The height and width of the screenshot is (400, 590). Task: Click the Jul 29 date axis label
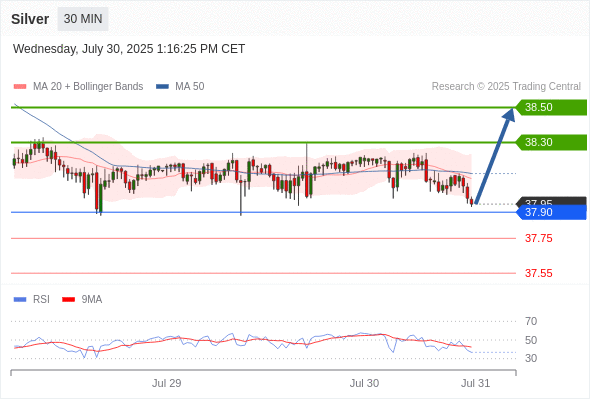[166, 383]
